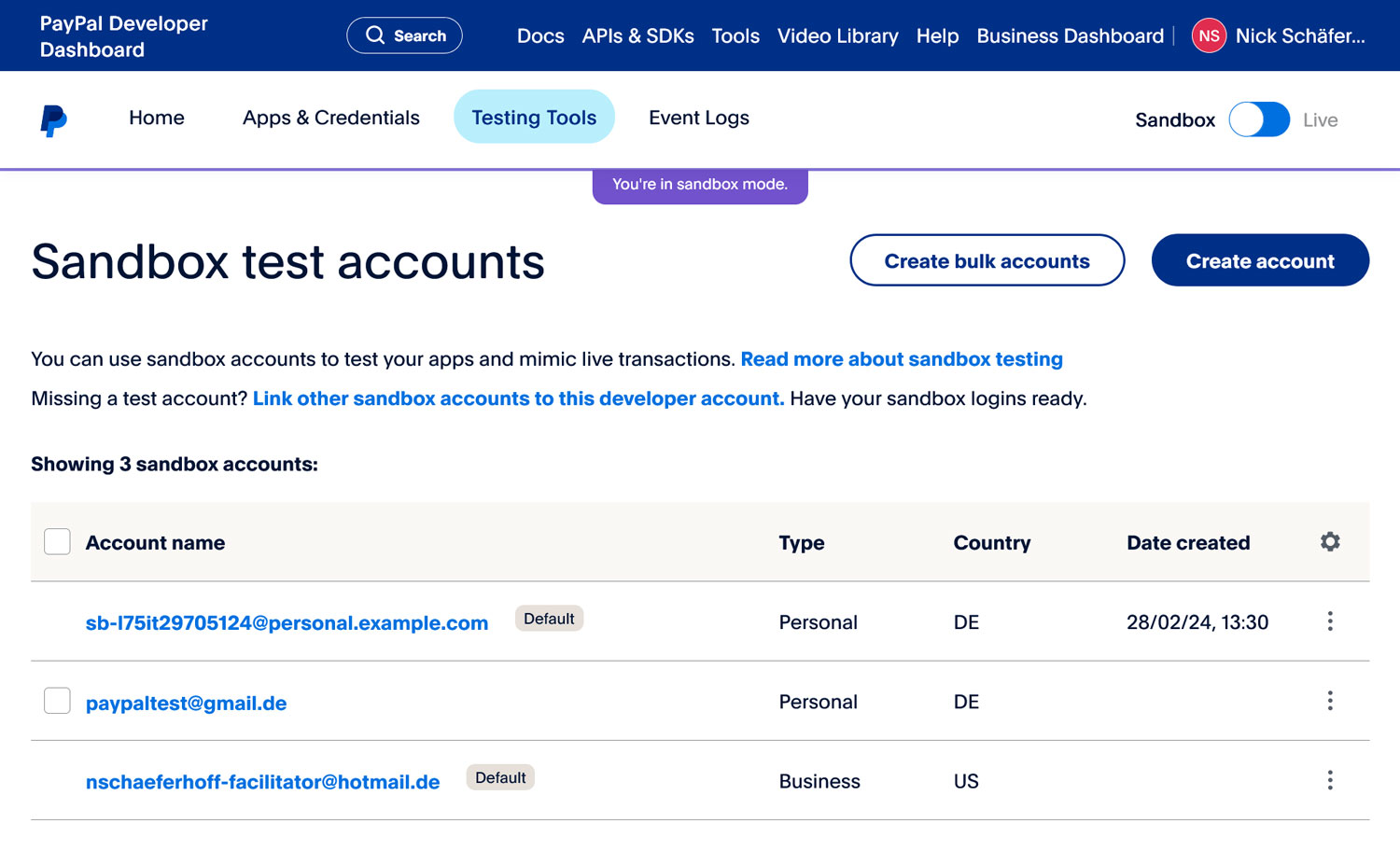The height and width of the screenshot is (865, 1400).
Task: Go to Video Library
Action: [837, 35]
